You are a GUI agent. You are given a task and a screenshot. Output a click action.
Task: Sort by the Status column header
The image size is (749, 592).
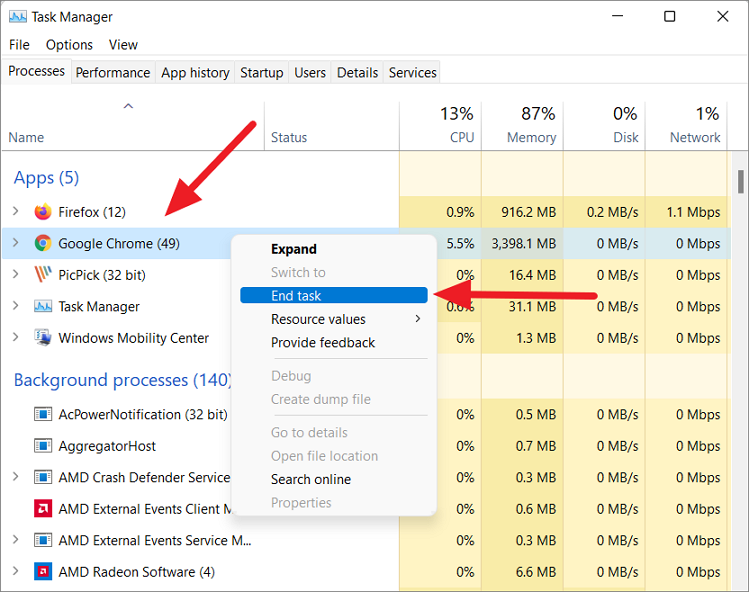click(x=332, y=126)
